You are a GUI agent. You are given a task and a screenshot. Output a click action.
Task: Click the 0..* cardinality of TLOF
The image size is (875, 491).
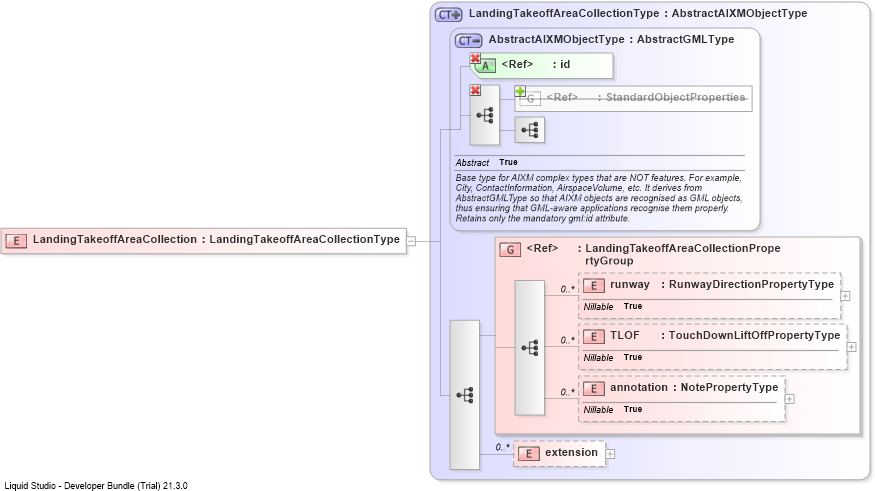pos(568,340)
